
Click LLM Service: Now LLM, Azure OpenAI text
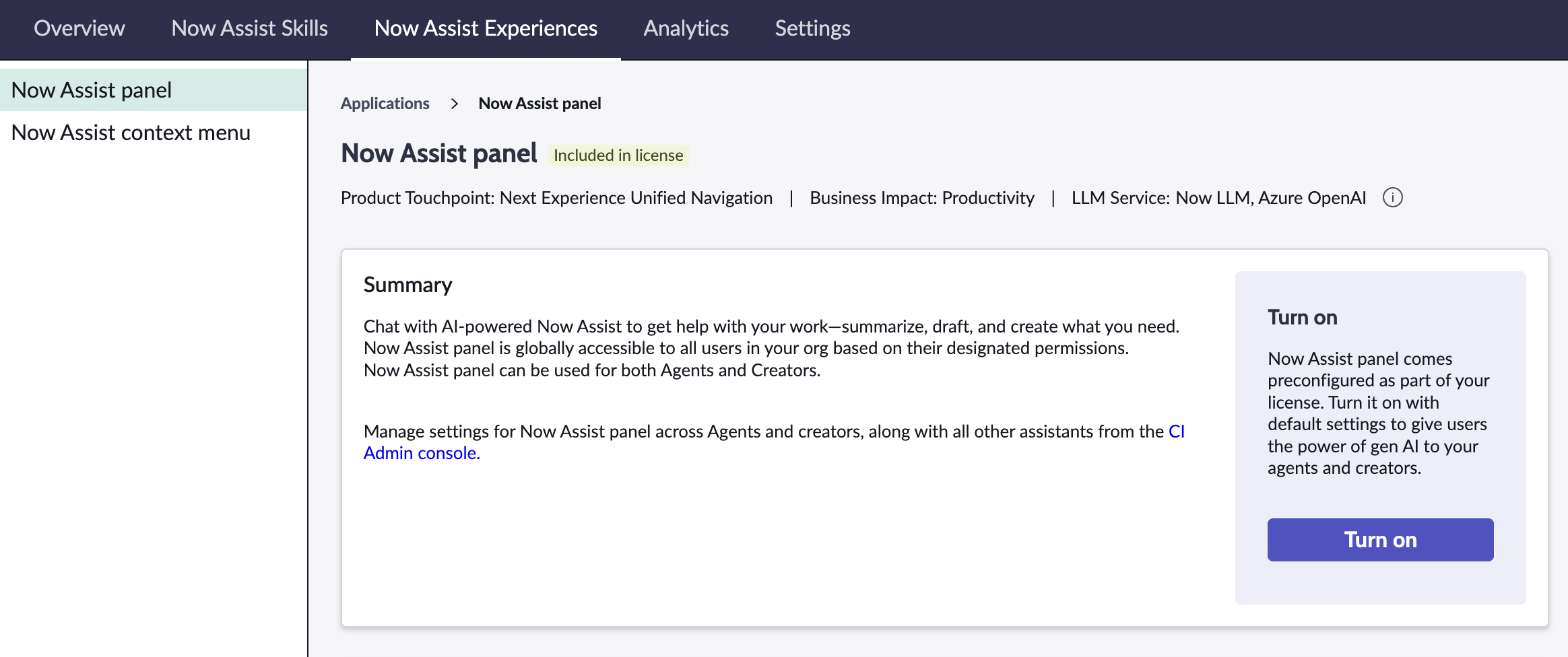click(x=1218, y=198)
